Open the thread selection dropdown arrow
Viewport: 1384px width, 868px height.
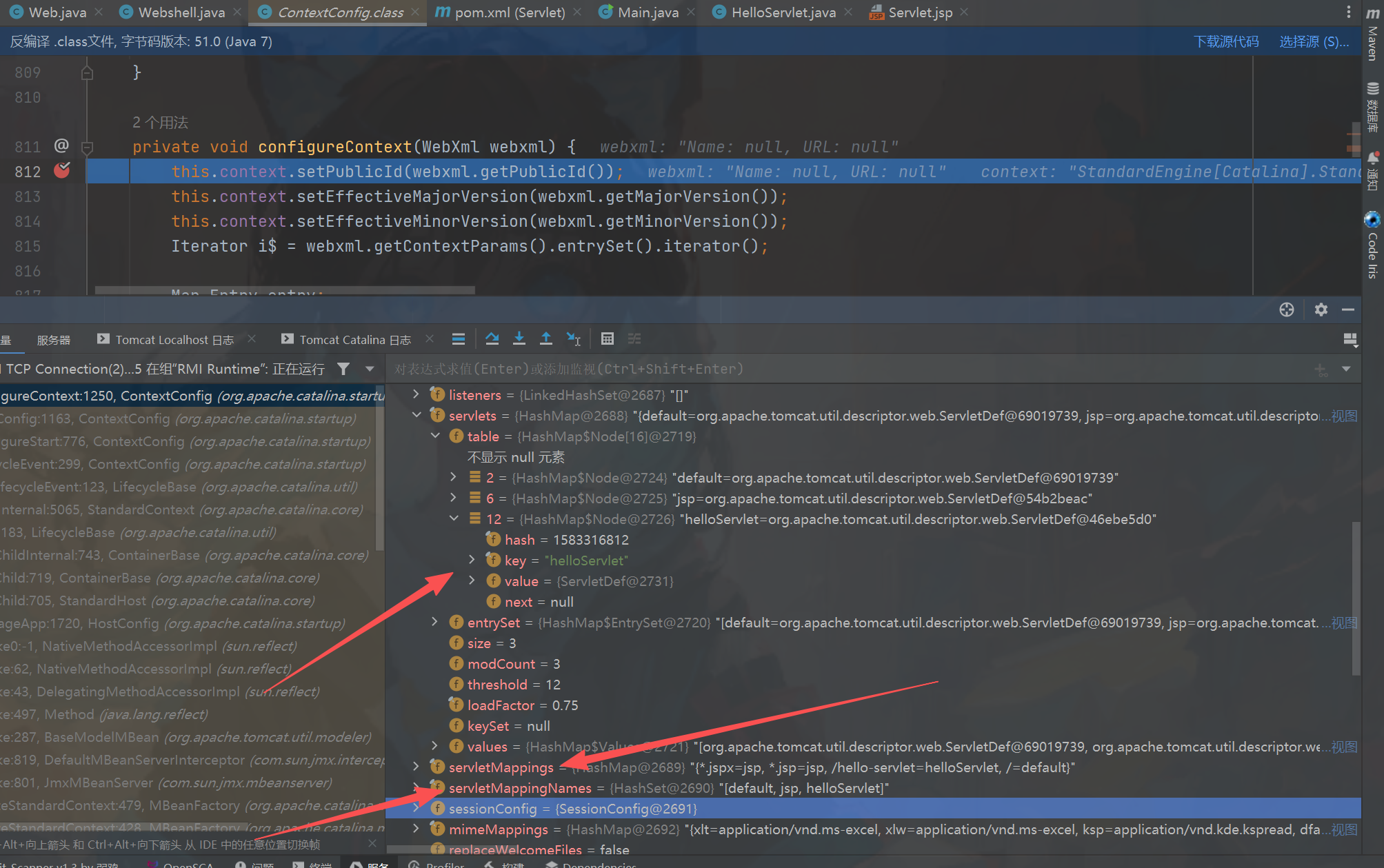[370, 369]
